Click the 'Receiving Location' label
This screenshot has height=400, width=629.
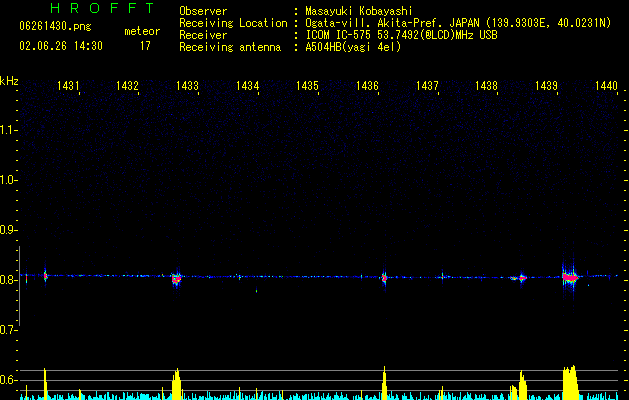pos(233,23)
